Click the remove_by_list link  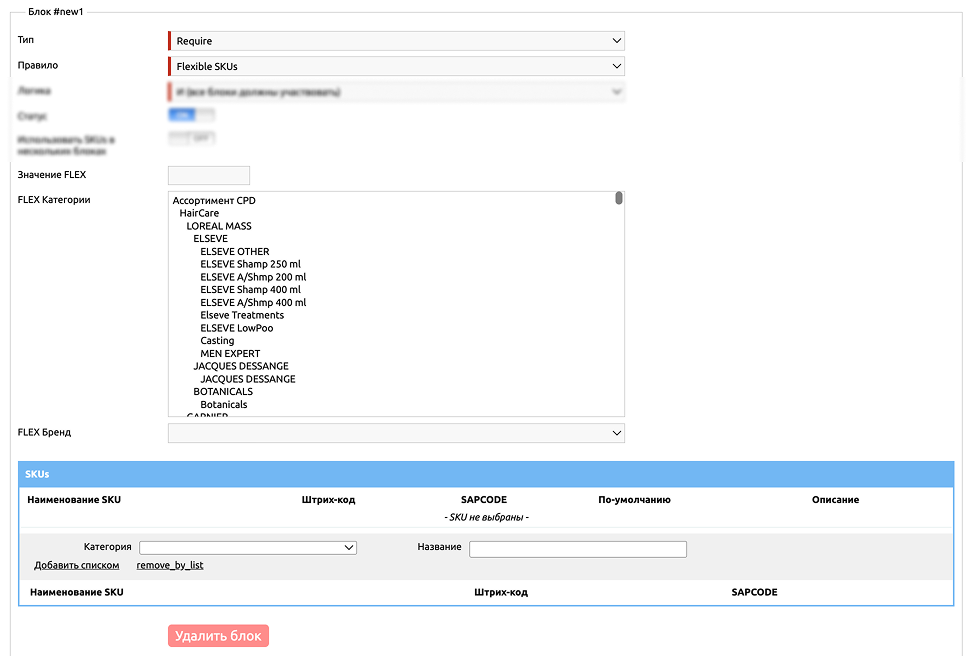click(x=170, y=565)
